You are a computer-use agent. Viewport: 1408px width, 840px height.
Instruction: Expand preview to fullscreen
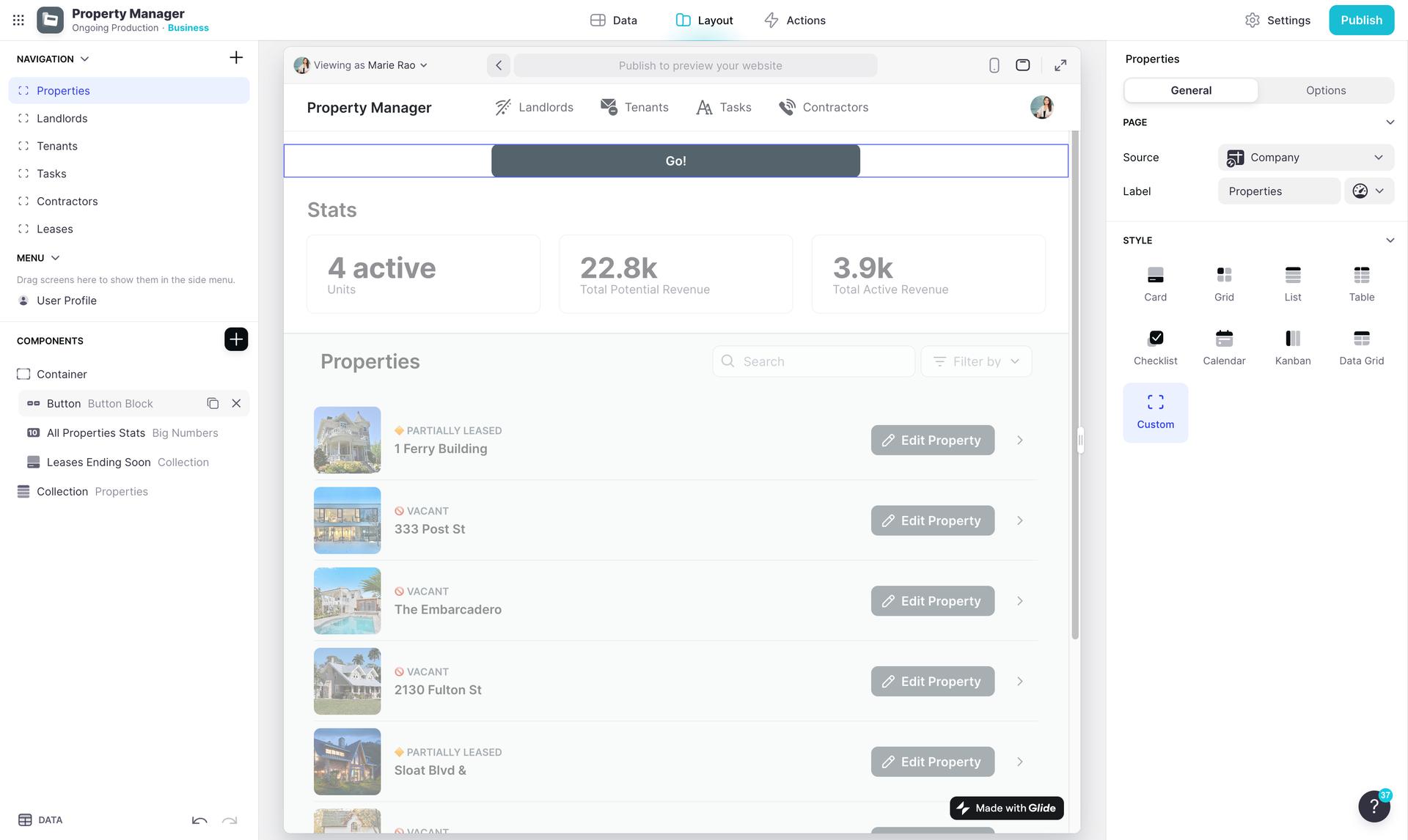(x=1060, y=65)
